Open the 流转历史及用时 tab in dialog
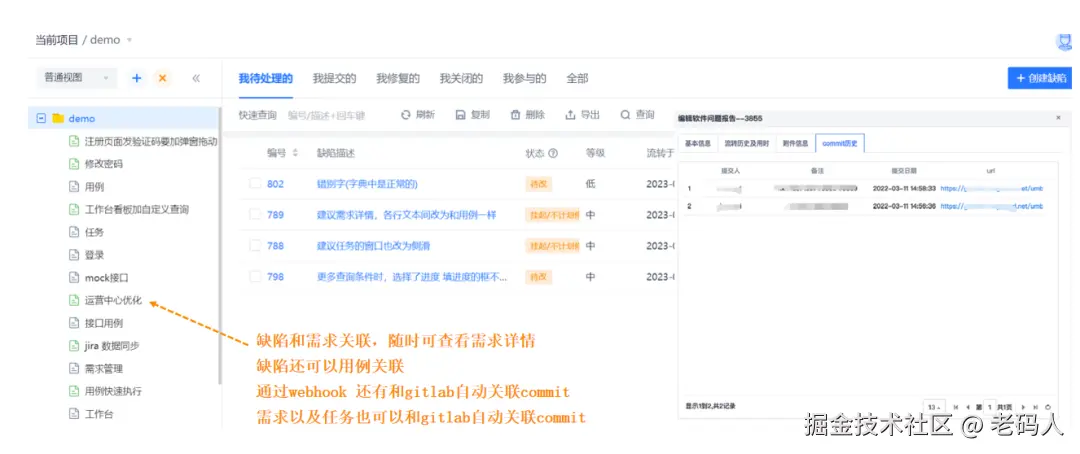 click(747, 144)
